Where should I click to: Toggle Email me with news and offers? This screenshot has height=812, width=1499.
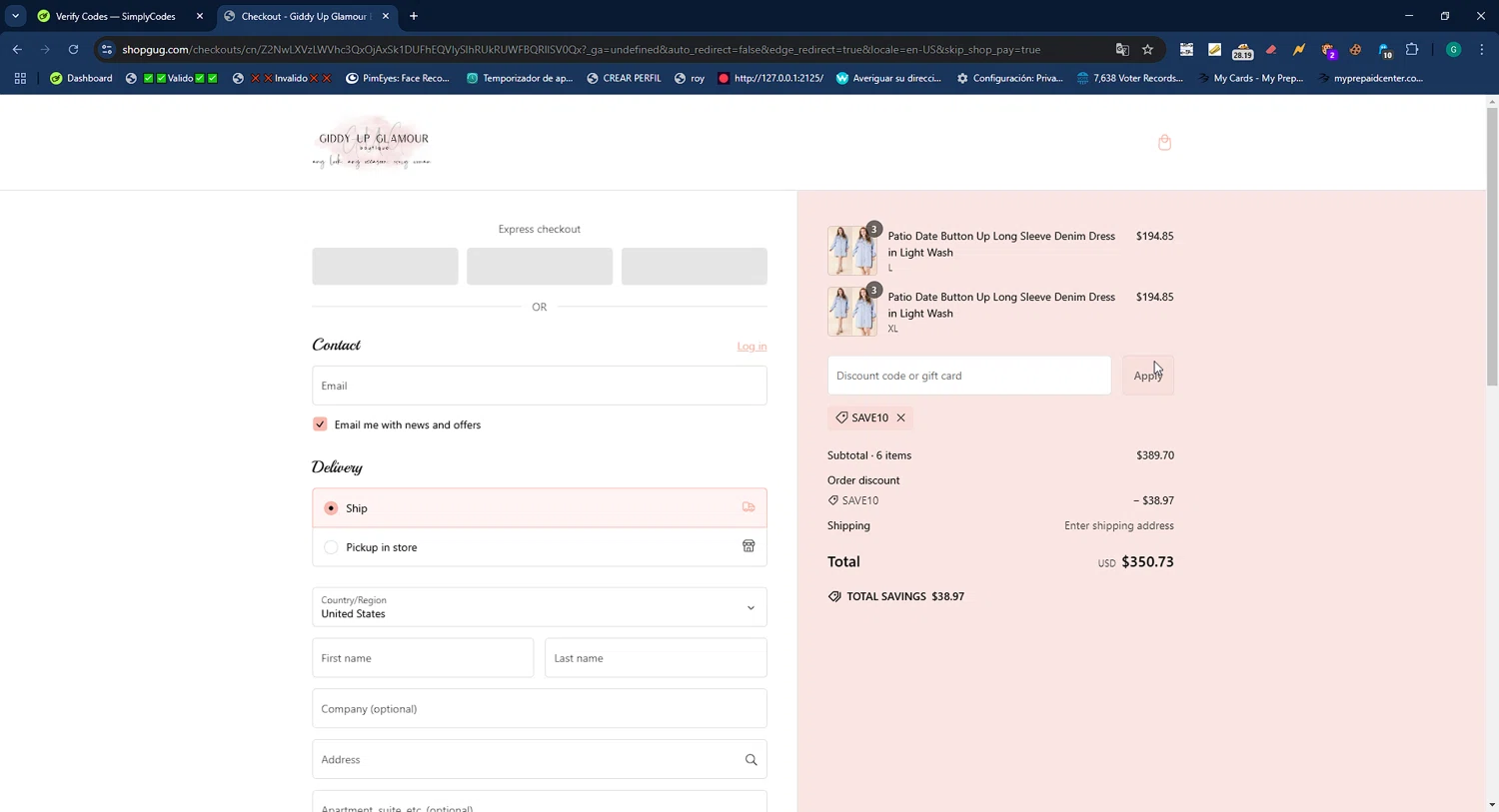tap(320, 424)
